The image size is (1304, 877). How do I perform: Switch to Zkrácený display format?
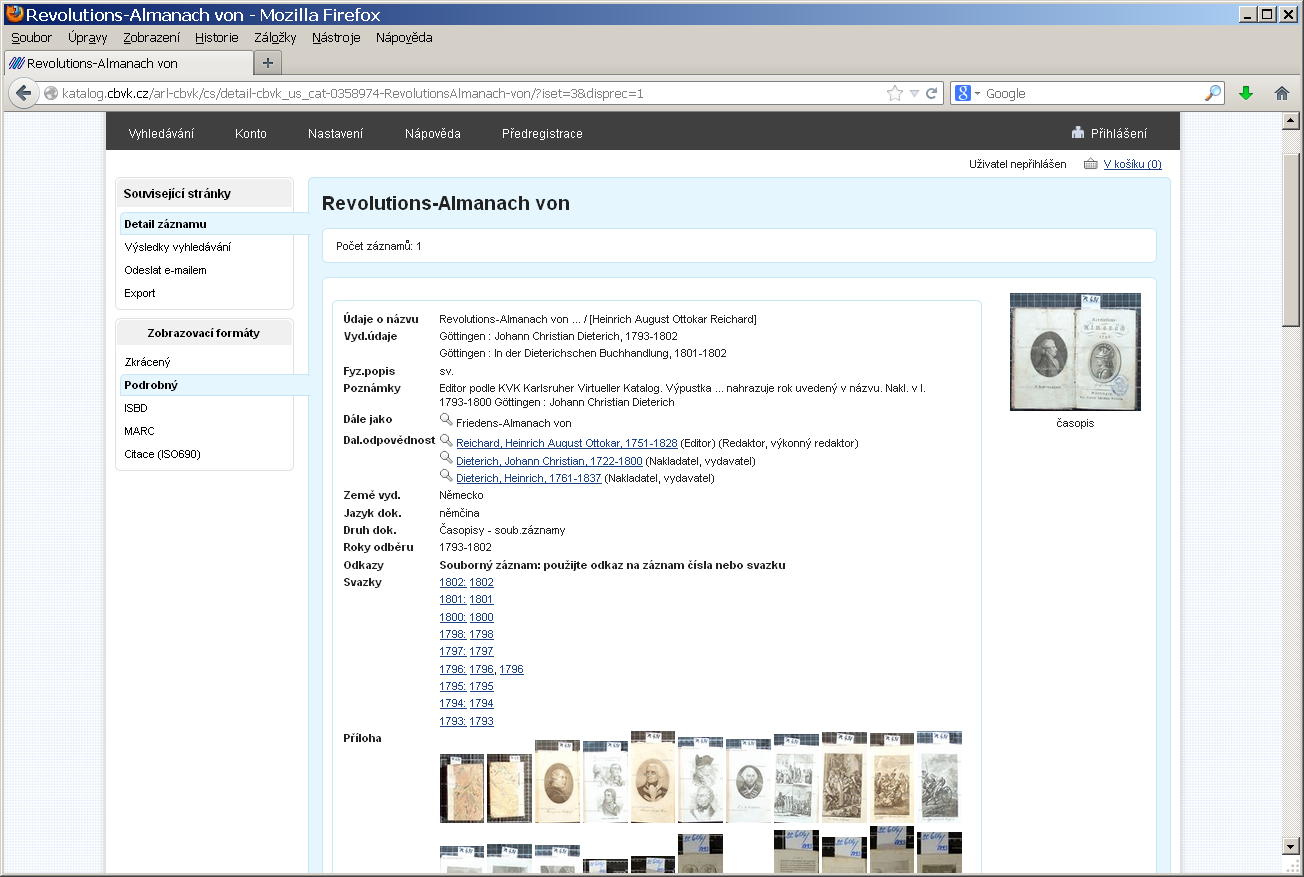(147, 362)
